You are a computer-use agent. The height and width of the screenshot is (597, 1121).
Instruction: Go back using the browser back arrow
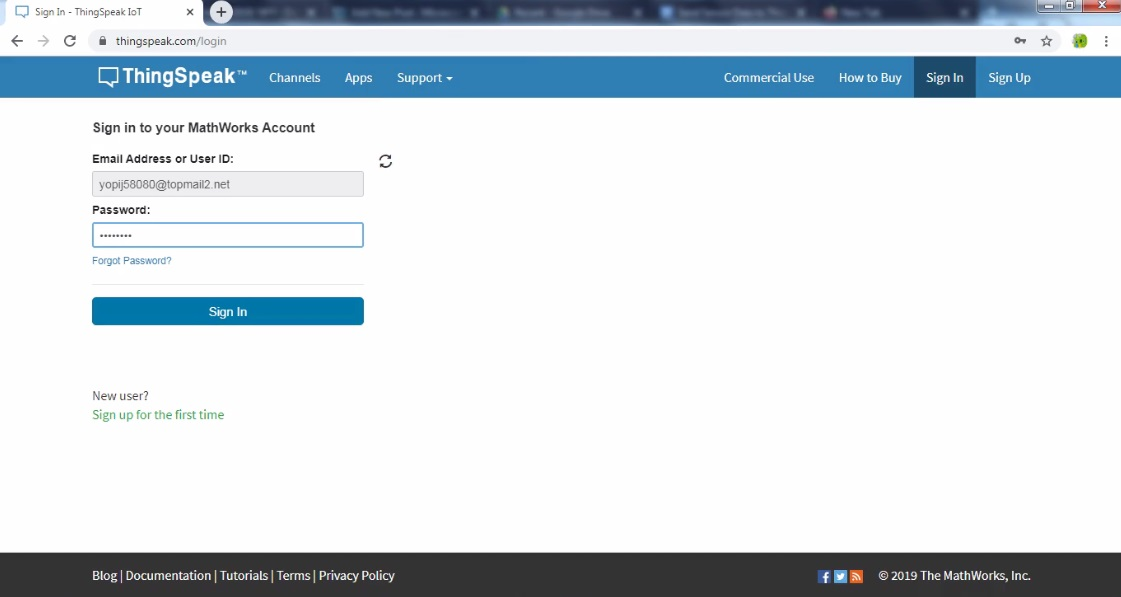(x=17, y=41)
